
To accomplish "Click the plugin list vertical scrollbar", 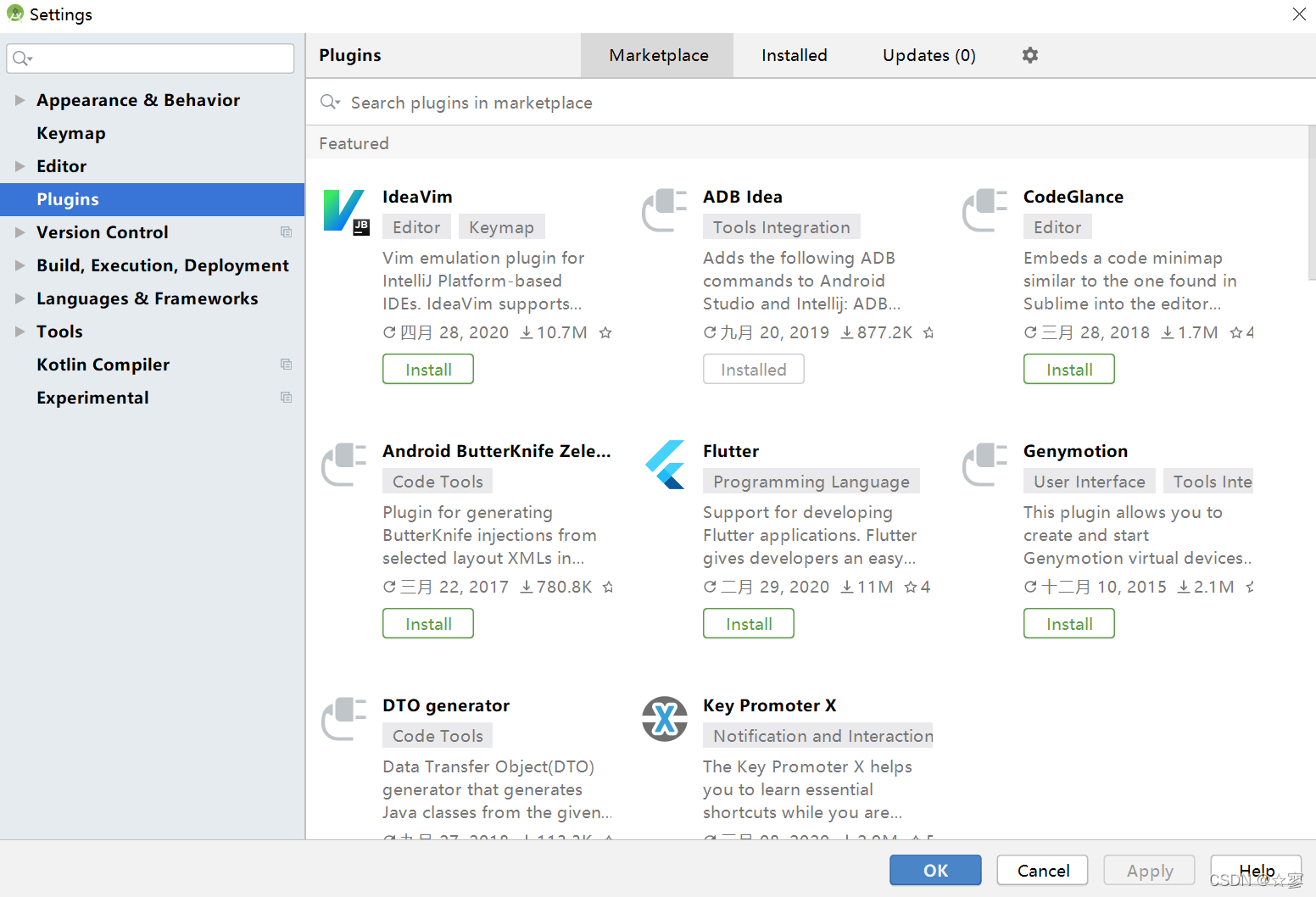I will (x=1312, y=203).
